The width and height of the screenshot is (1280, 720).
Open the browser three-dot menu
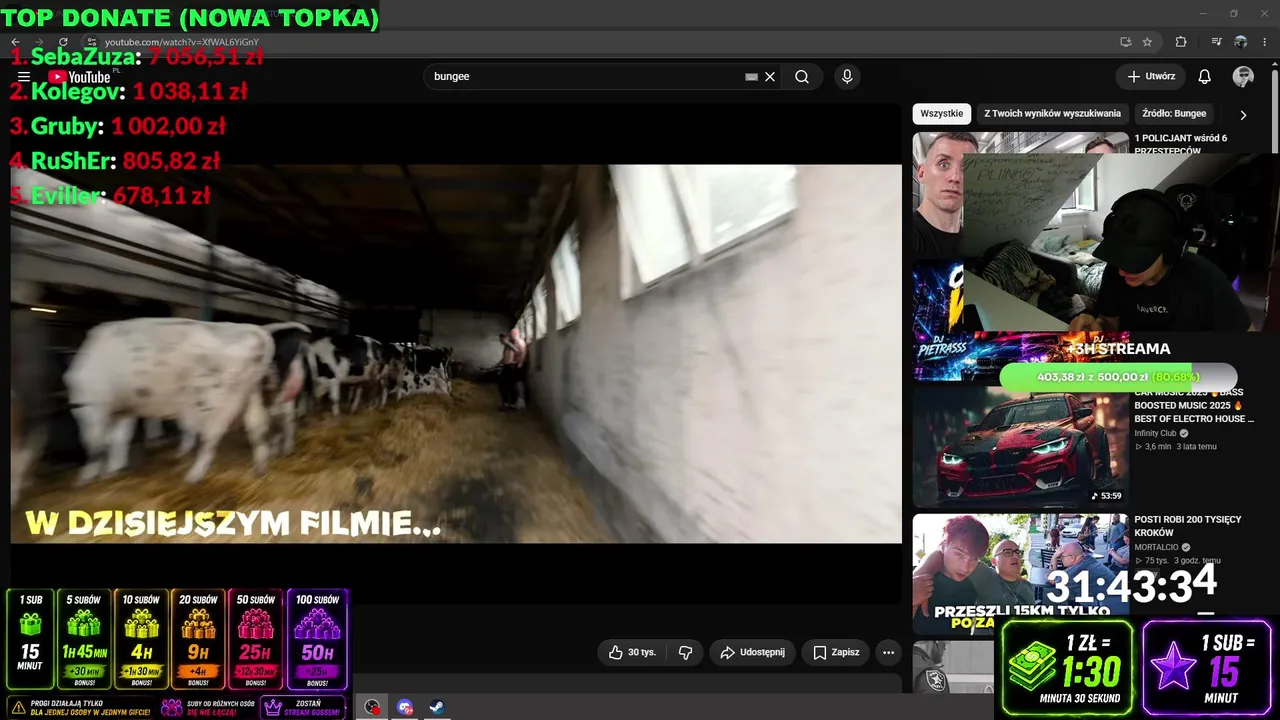(x=1265, y=42)
